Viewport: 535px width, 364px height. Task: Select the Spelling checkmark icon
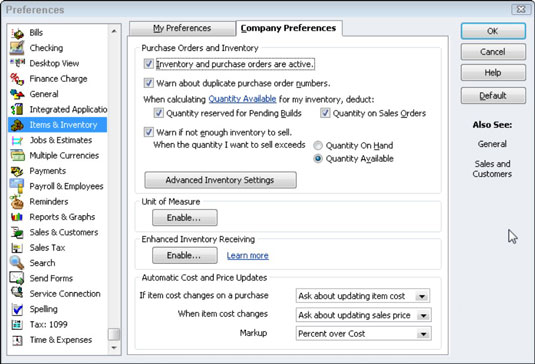(x=17, y=309)
